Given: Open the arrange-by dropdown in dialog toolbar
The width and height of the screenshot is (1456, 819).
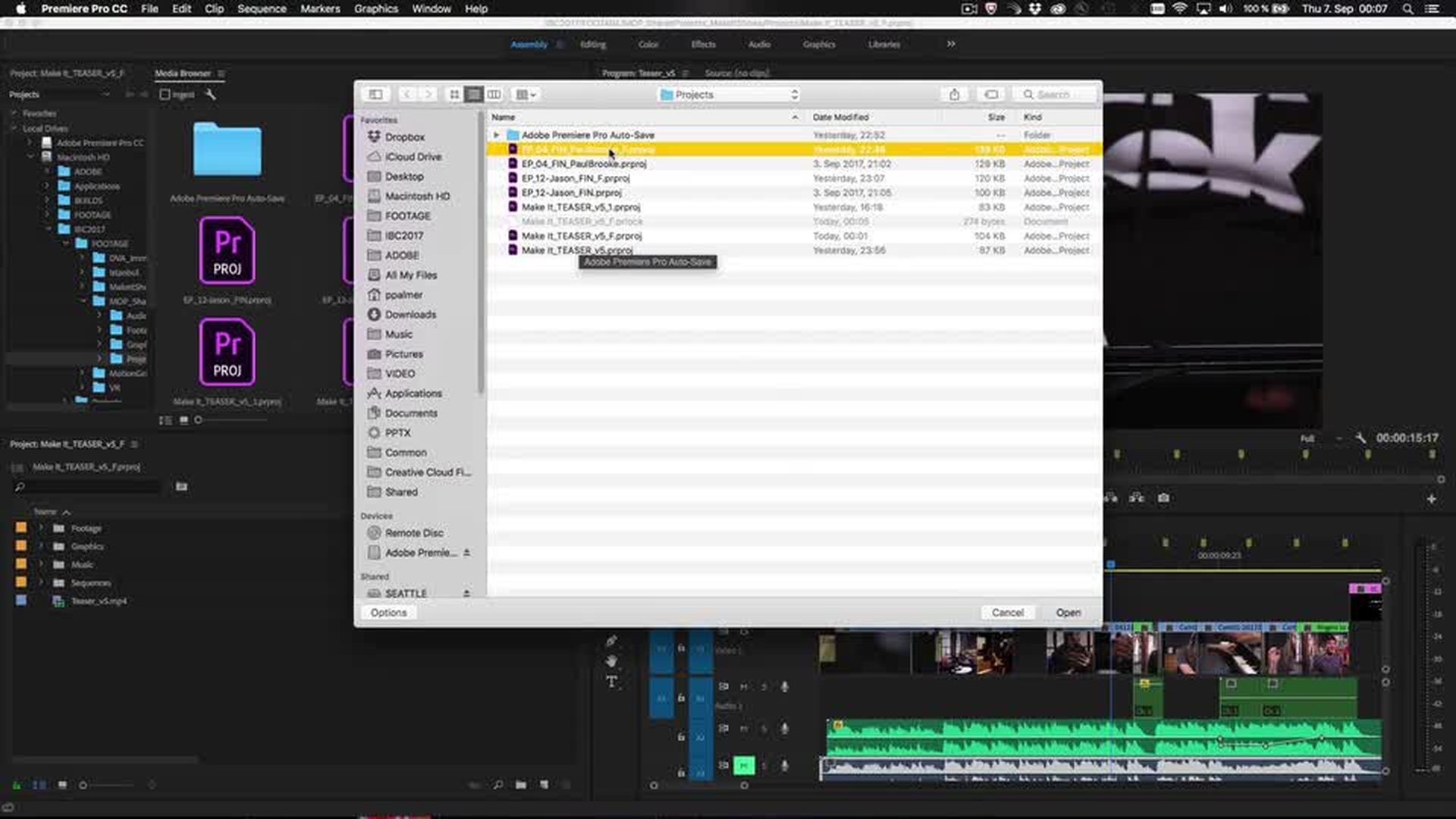Looking at the screenshot, I should [x=526, y=94].
